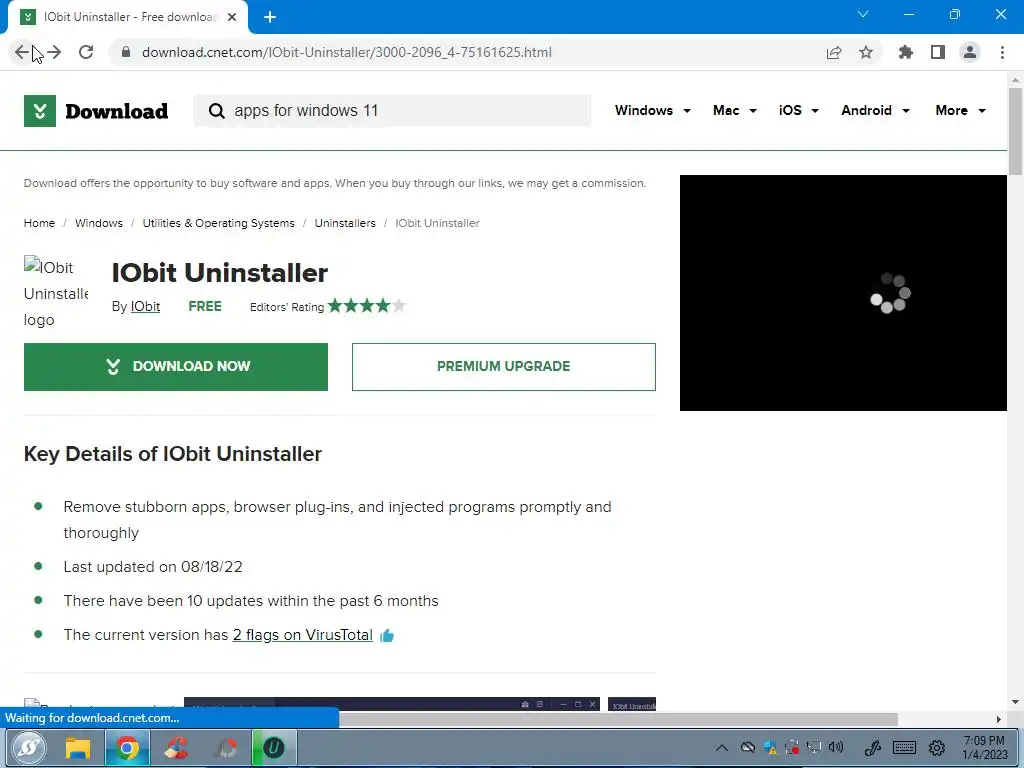
Task: Open the touch keyboard tray icon
Action: click(x=904, y=748)
